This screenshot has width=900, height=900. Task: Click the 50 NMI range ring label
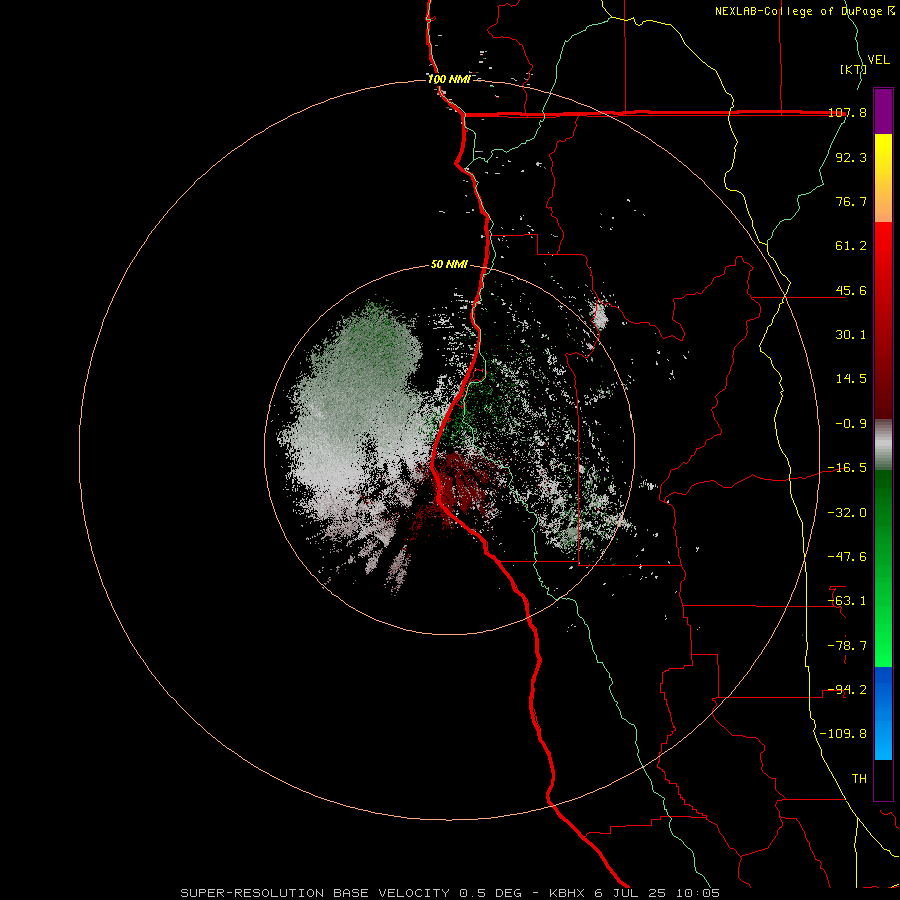coord(449,265)
